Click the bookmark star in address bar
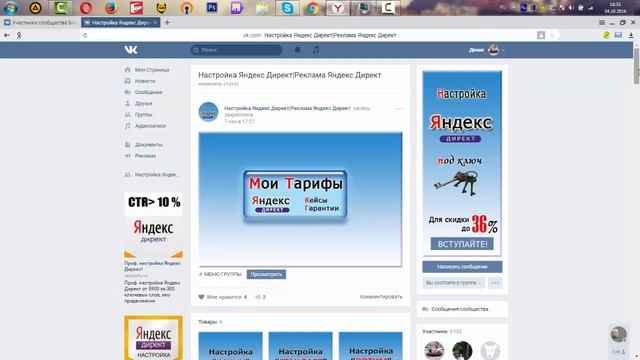Viewport: 640px width, 360px height. [x=551, y=36]
